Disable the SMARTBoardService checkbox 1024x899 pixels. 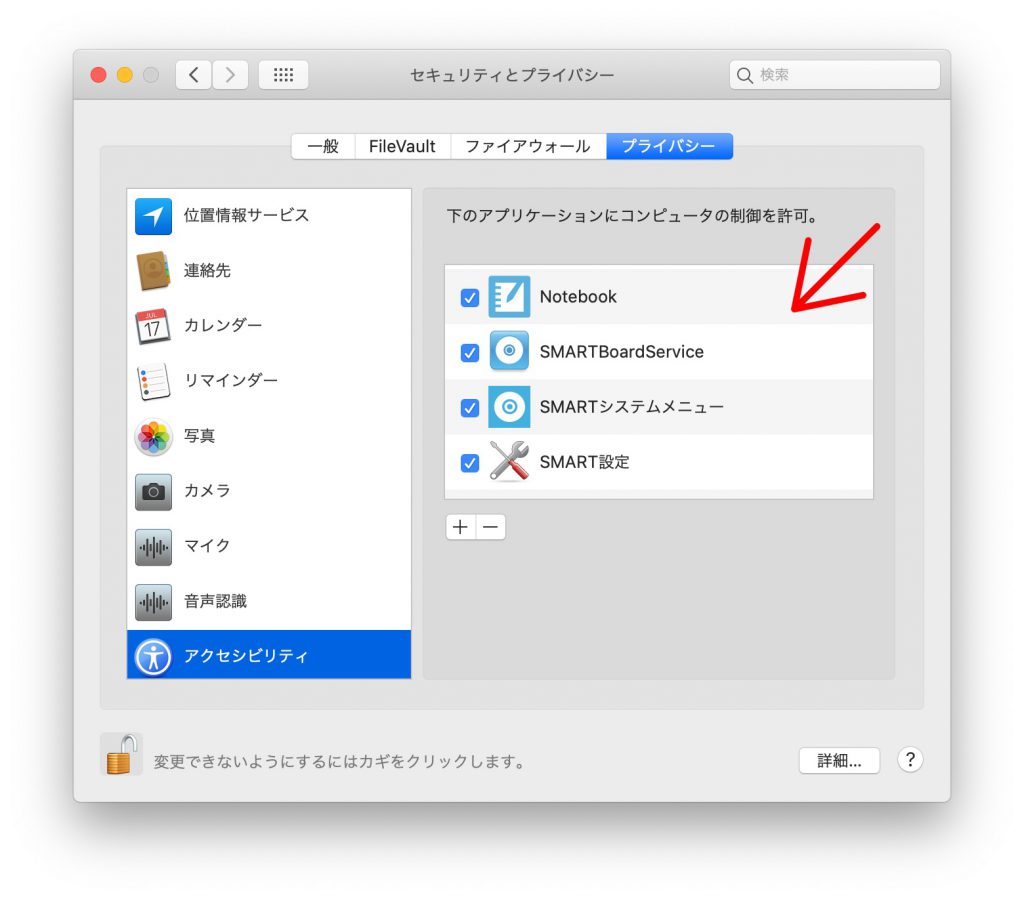click(x=470, y=353)
